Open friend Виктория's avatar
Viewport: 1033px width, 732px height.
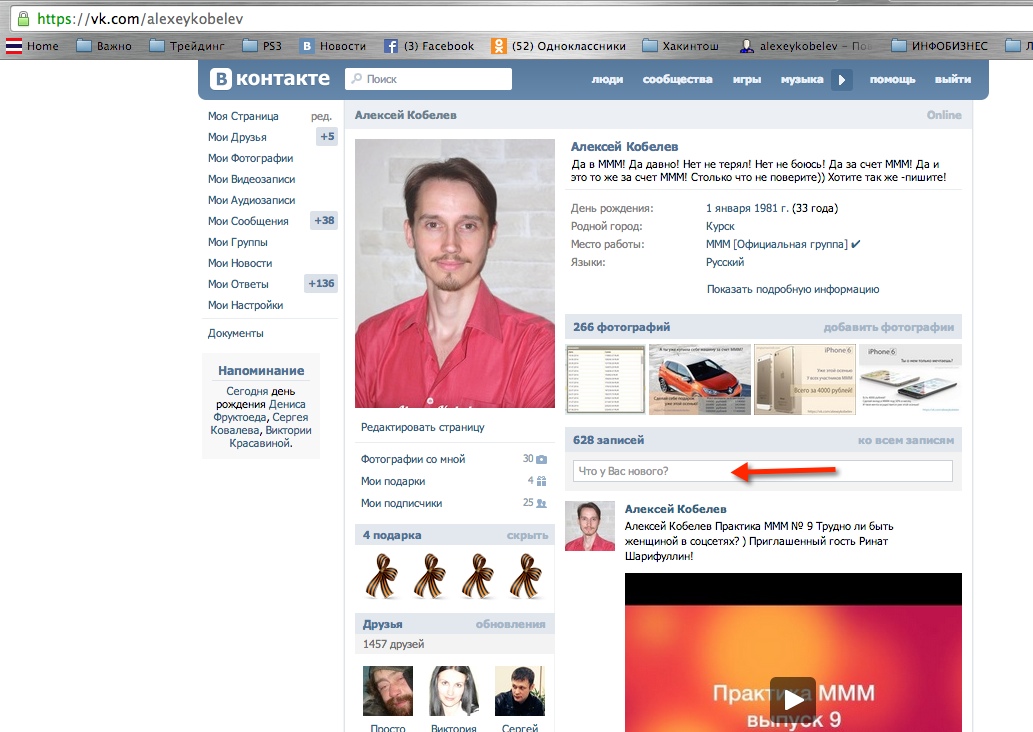coord(453,690)
